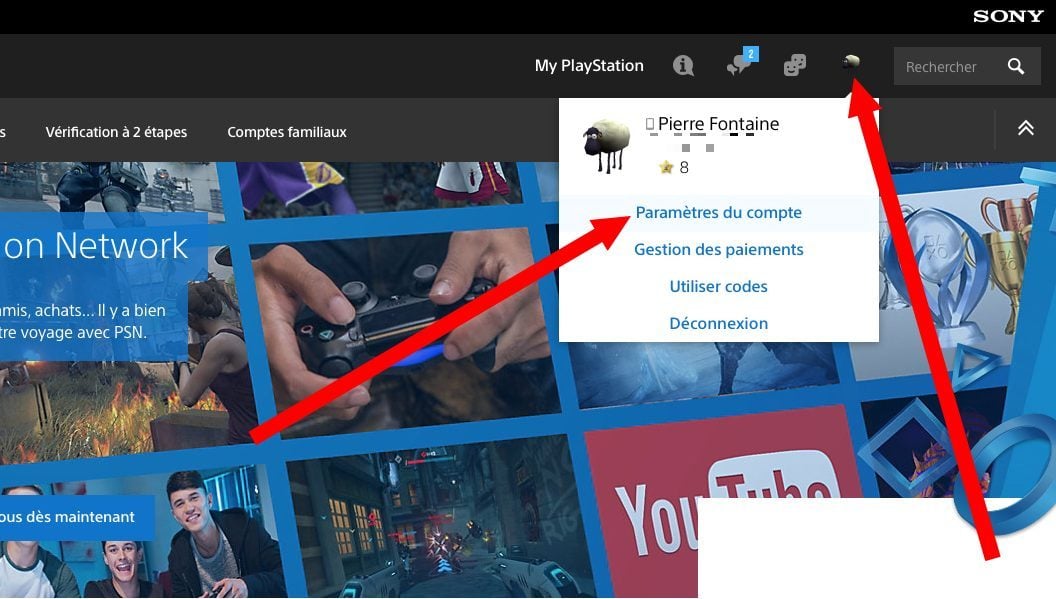The height and width of the screenshot is (599, 1056).
Task: Open the profile avatar in the header
Action: coord(851,62)
